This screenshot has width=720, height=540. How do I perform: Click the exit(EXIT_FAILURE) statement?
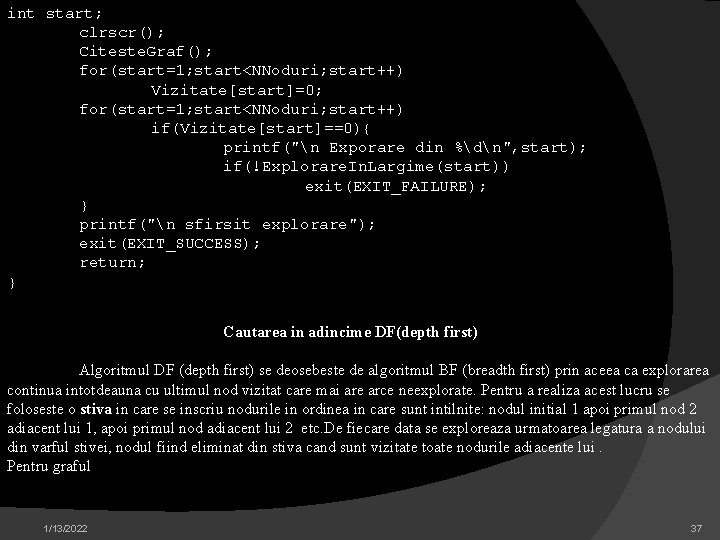pos(395,186)
